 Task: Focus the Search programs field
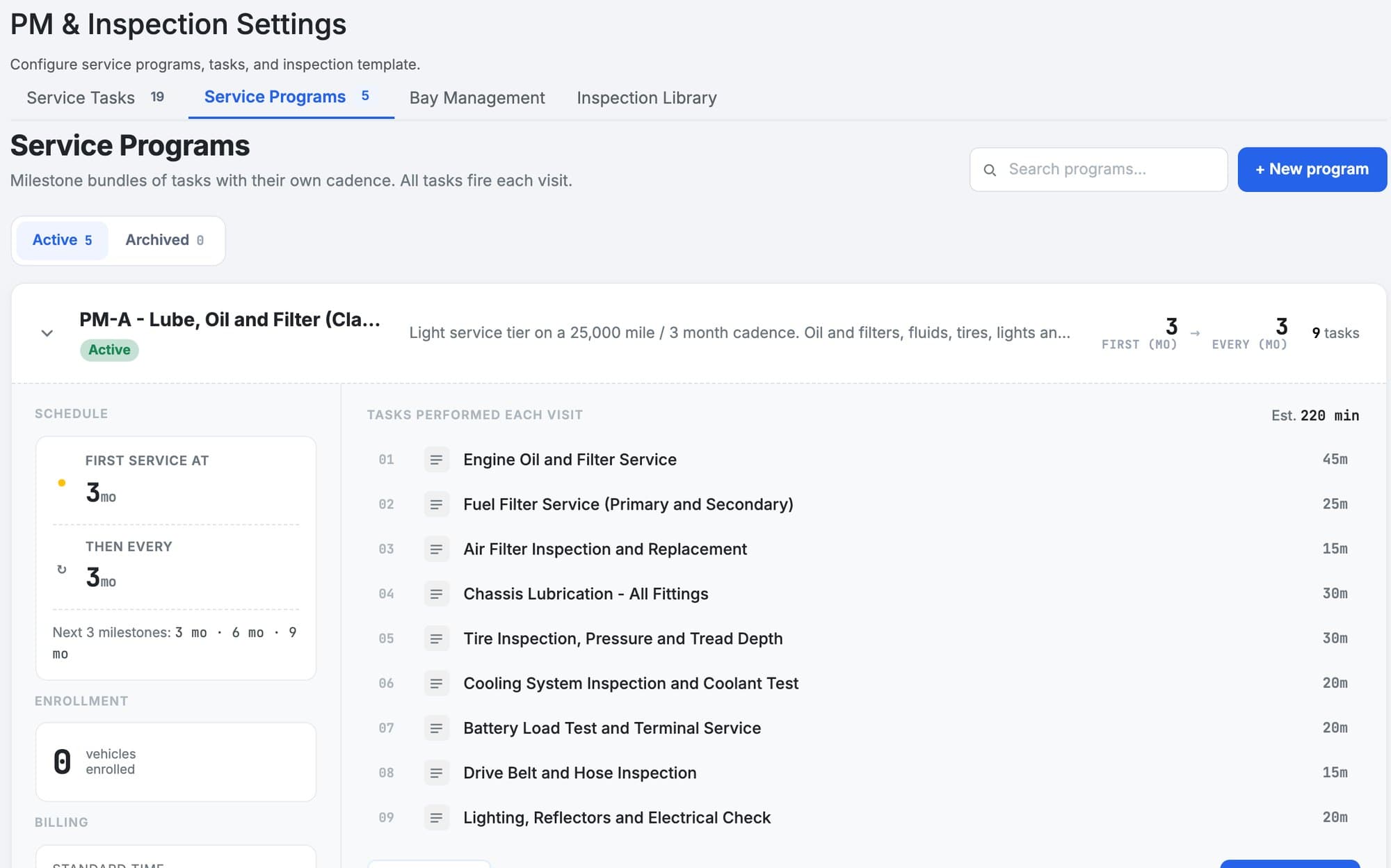1098,169
